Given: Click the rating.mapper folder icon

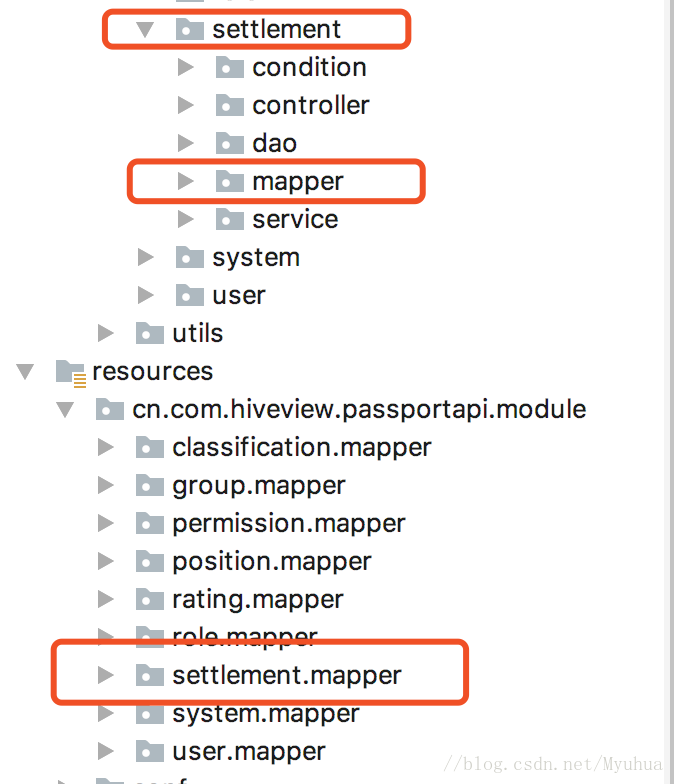Looking at the screenshot, I should 150,599.
